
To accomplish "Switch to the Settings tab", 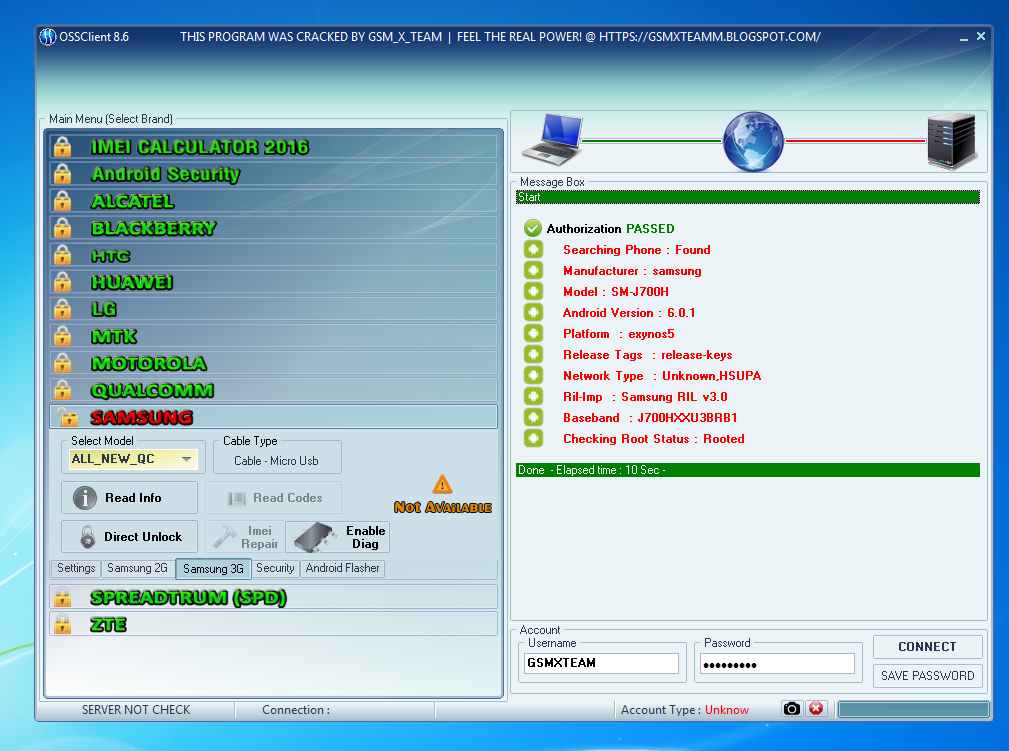I will tap(76, 568).
